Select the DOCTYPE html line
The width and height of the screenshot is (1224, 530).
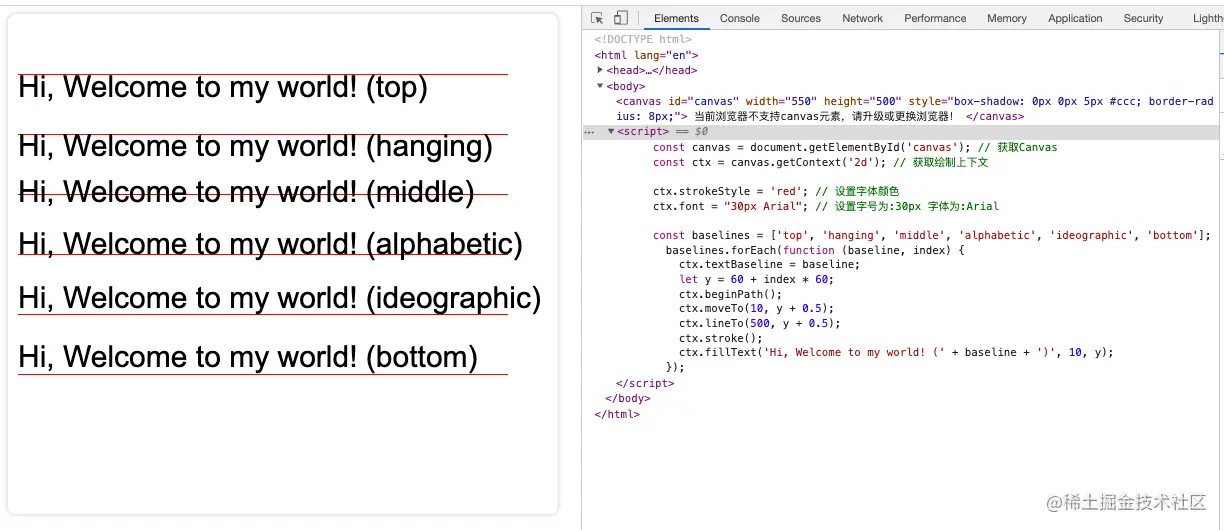coord(644,40)
